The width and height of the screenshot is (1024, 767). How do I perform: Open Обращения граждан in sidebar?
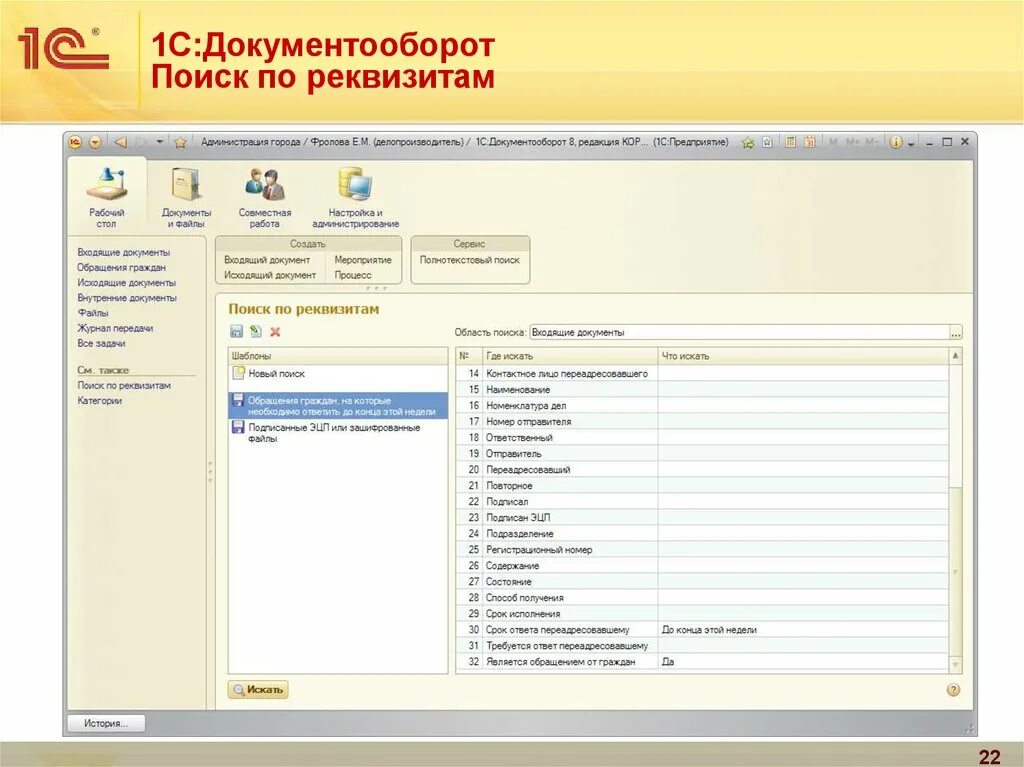[x=121, y=267]
